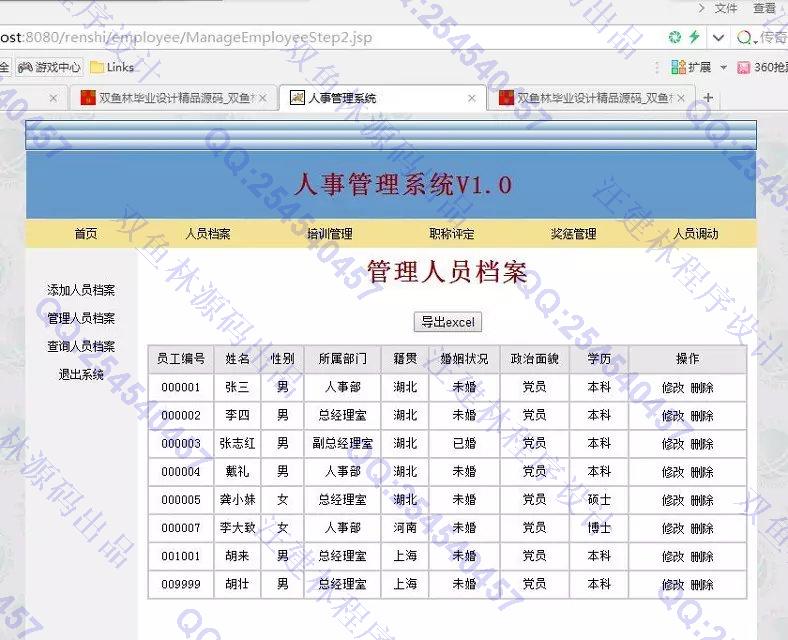Open 培训管理 navigation item
Image resolution: width=788 pixels, height=640 pixels.
(330, 234)
